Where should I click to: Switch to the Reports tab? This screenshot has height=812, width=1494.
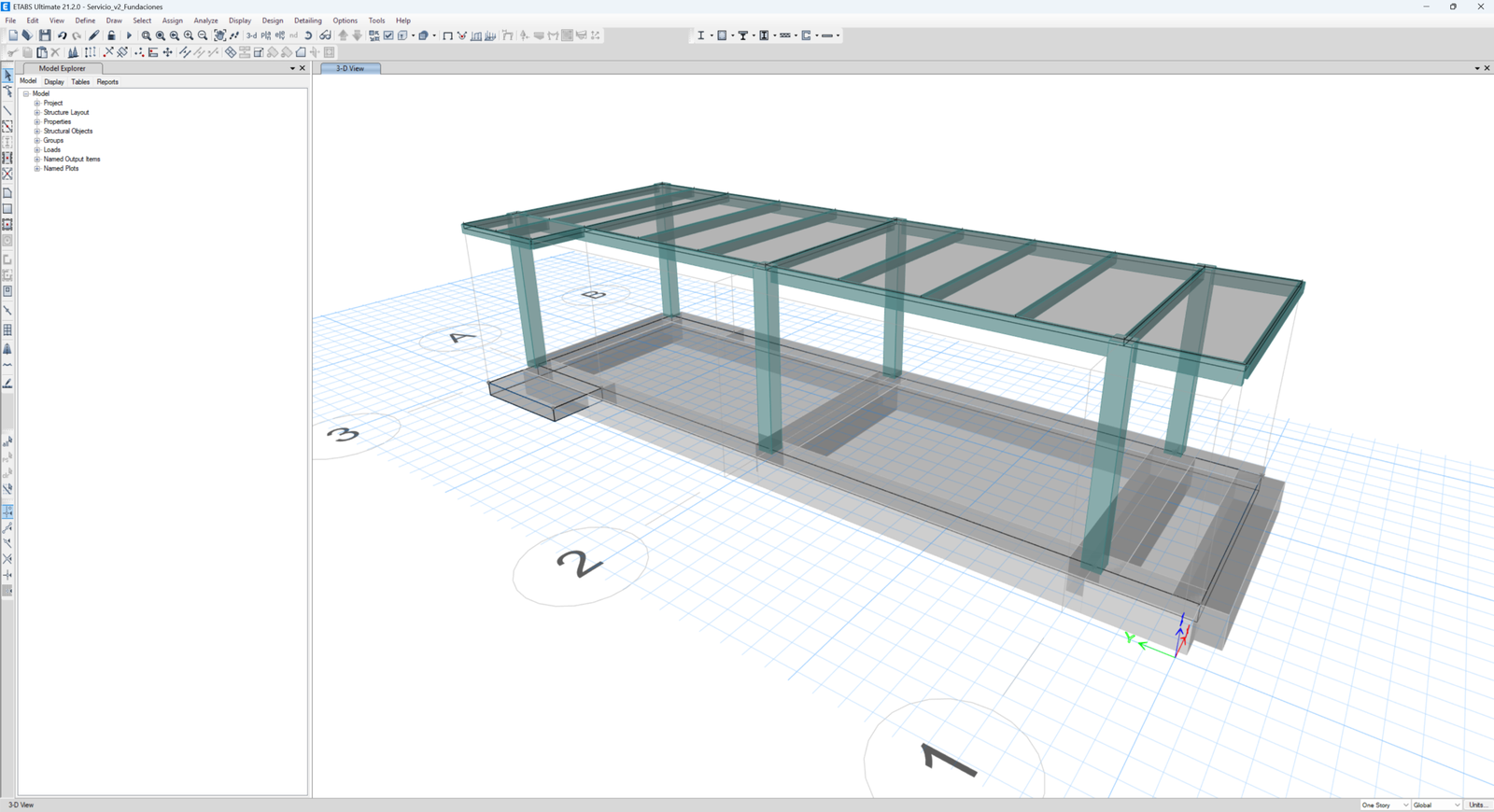pos(107,82)
